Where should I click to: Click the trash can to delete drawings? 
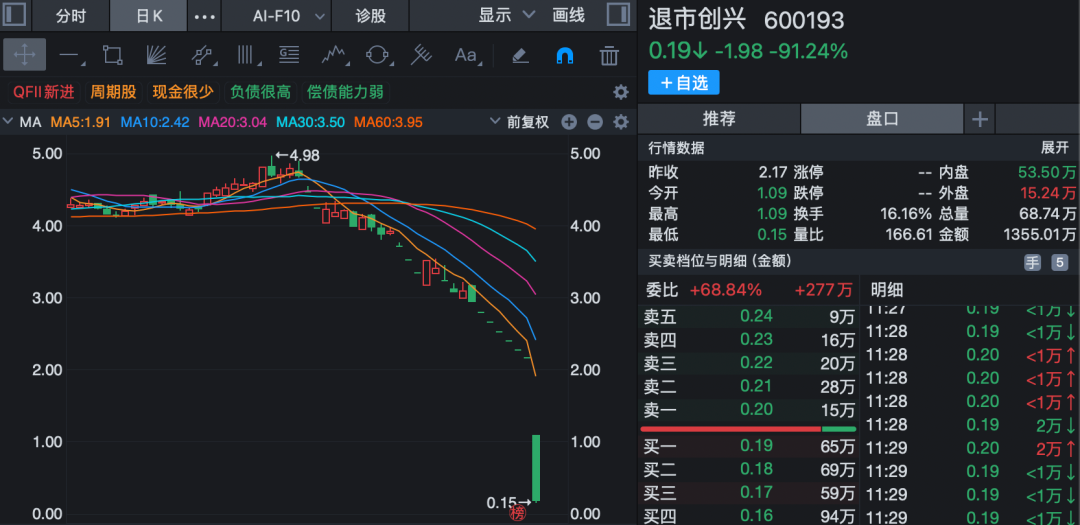(x=609, y=55)
